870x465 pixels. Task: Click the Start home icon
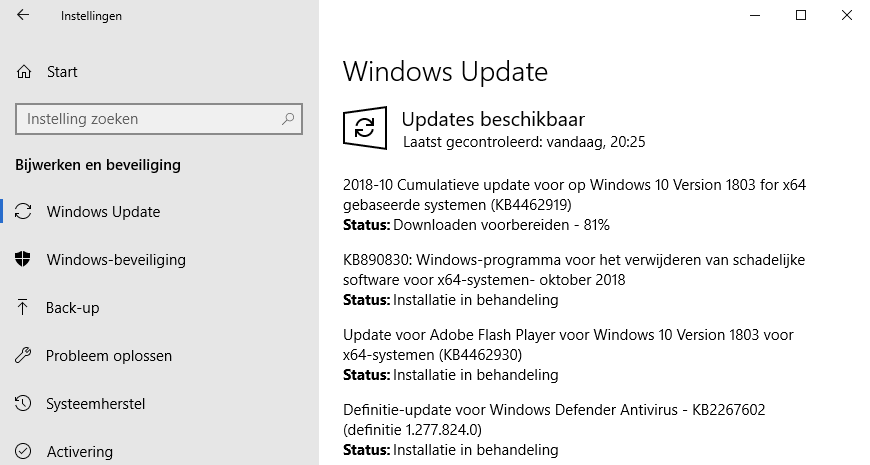(x=23, y=72)
